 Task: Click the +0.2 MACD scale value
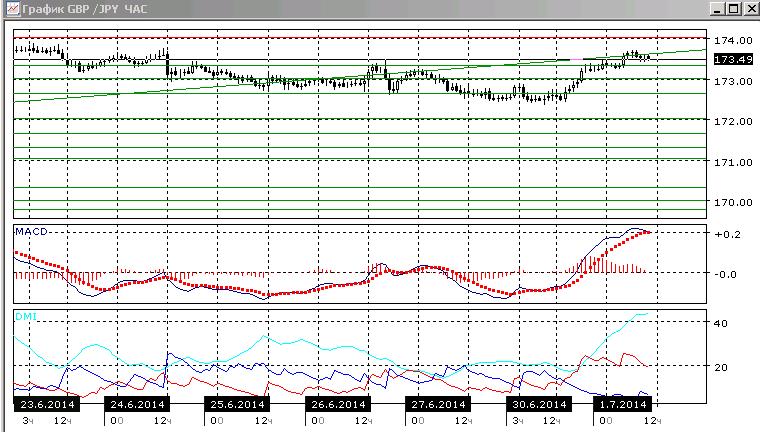(x=728, y=235)
